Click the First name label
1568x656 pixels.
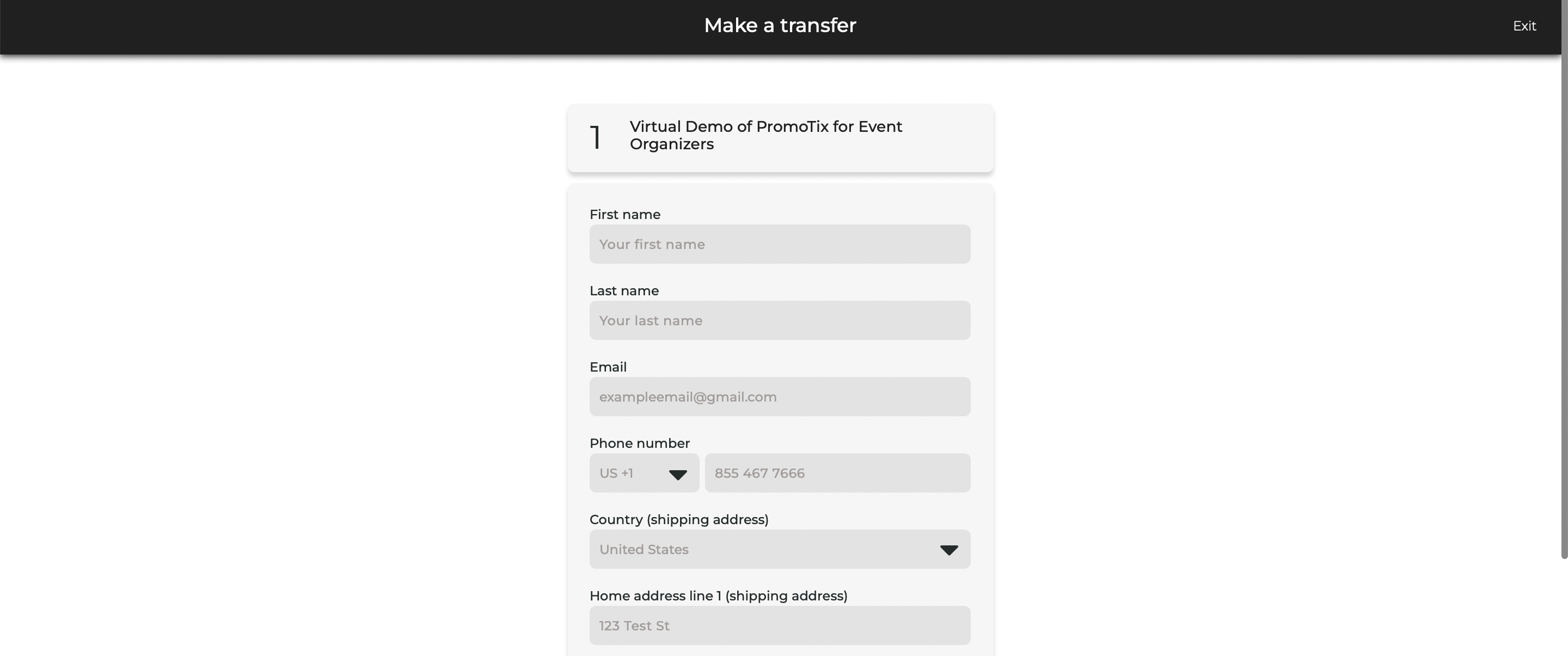tap(624, 215)
